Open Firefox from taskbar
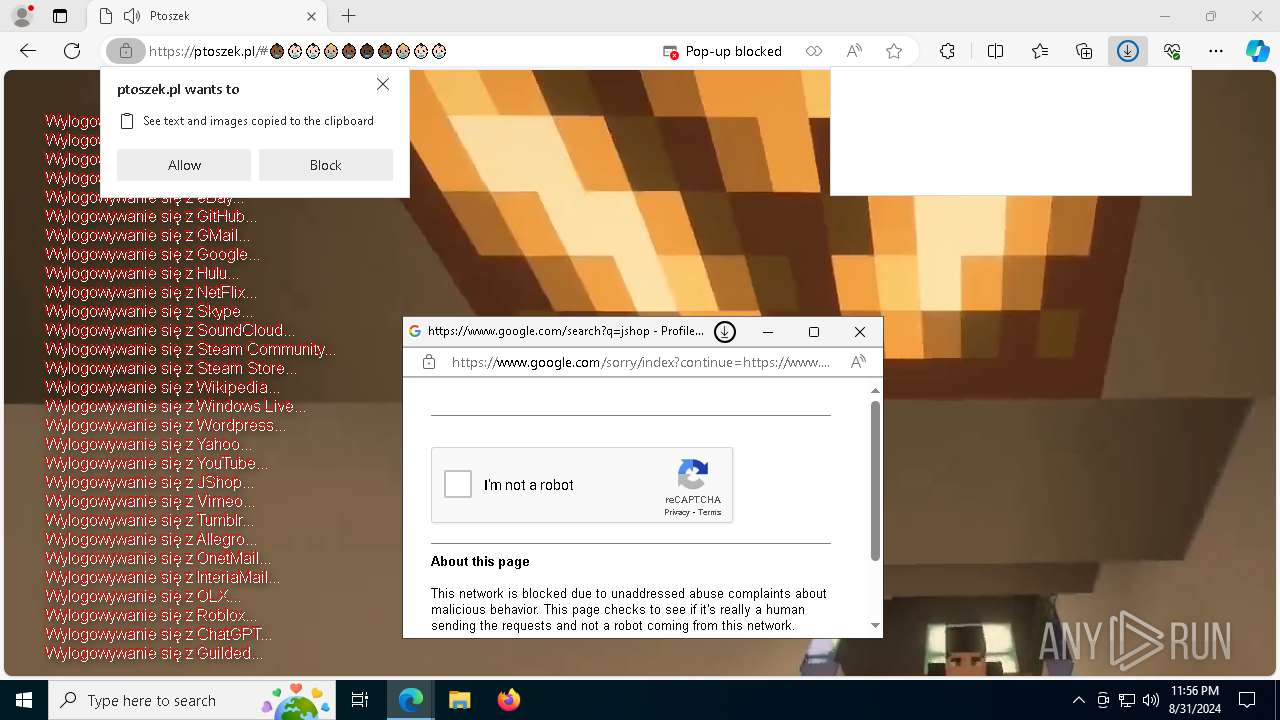The height and width of the screenshot is (720, 1280). pos(508,700)
